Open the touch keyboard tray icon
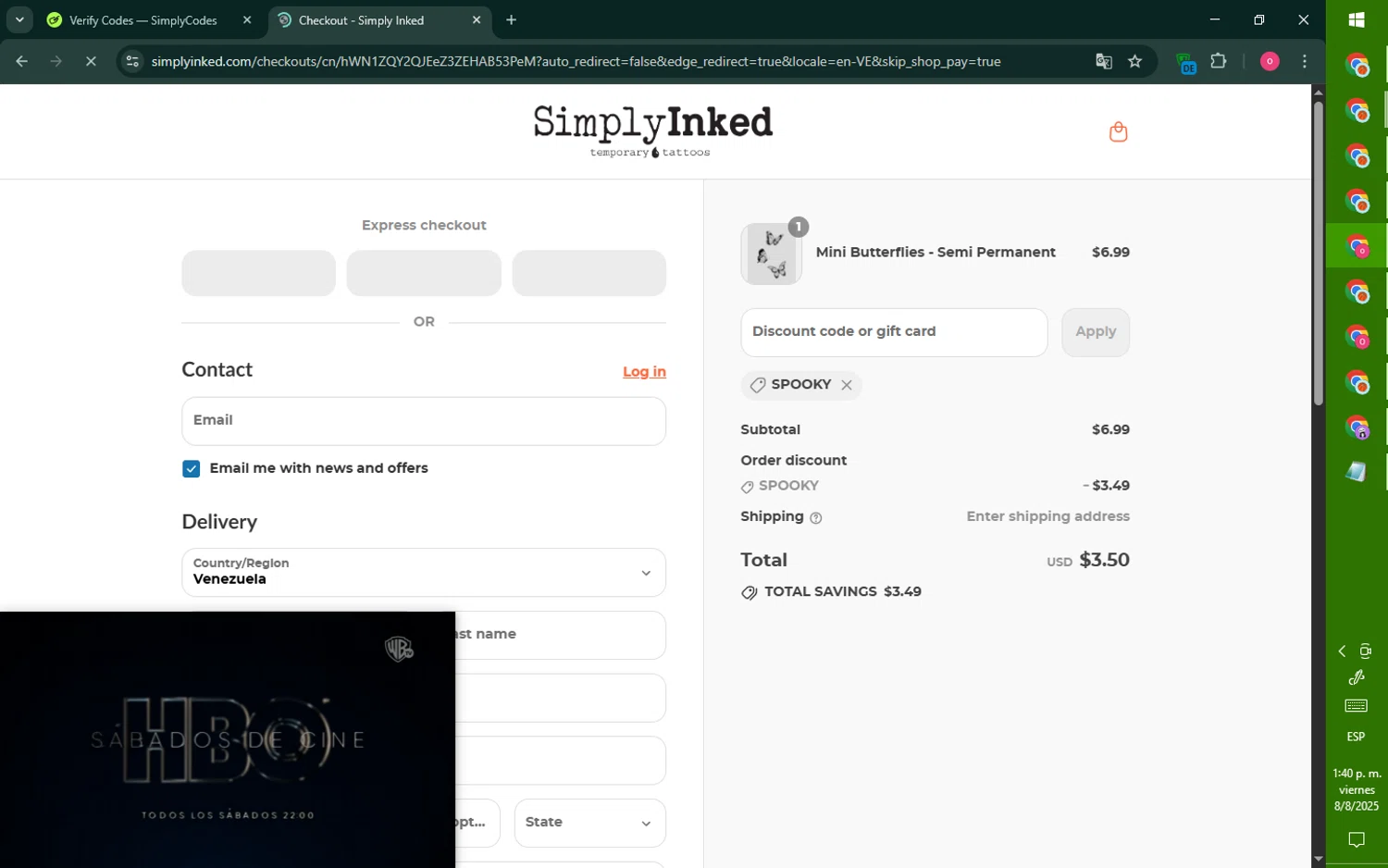The image size is (1388, 868). tap(1357, 706)
